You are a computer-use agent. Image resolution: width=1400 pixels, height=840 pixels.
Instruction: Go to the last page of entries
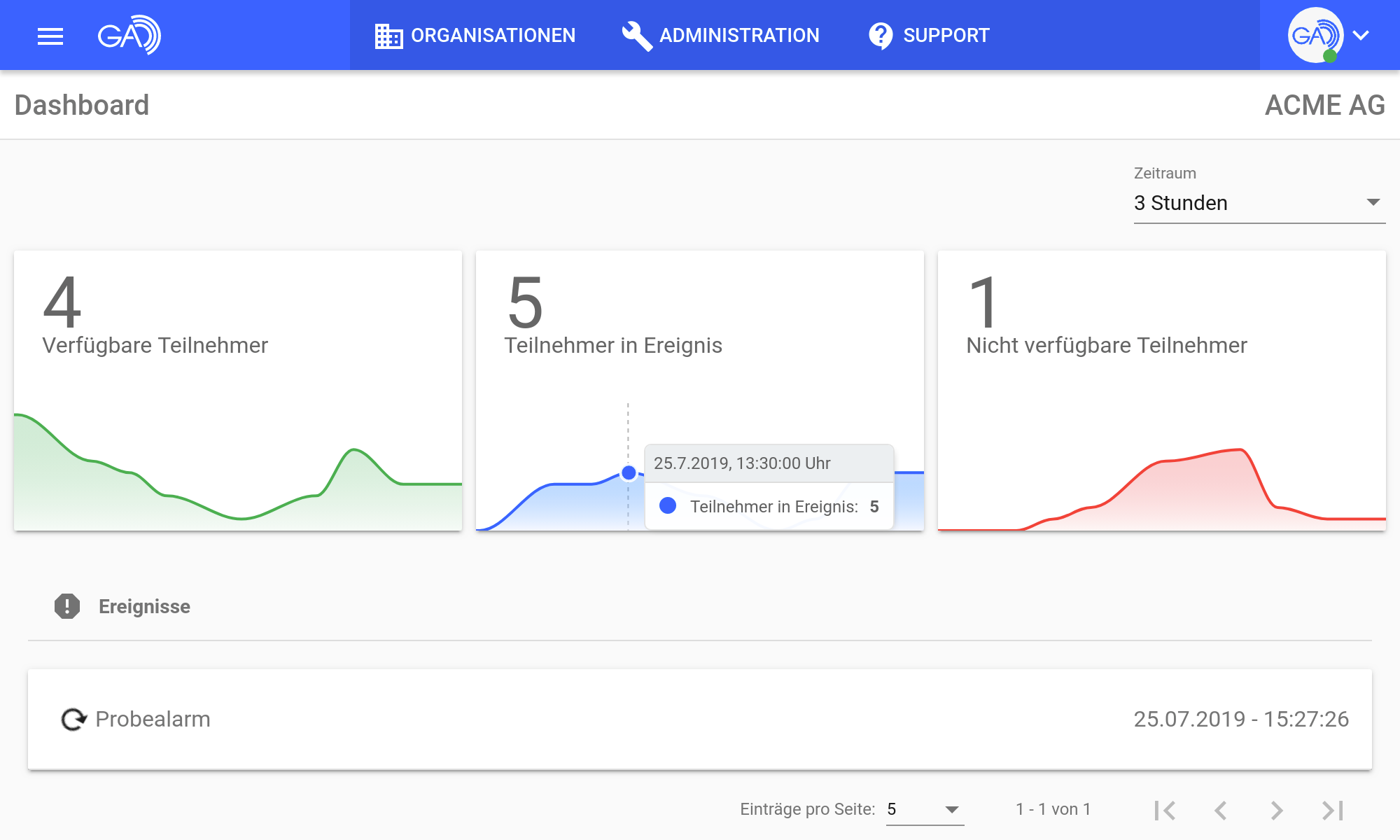[1332, 810]
